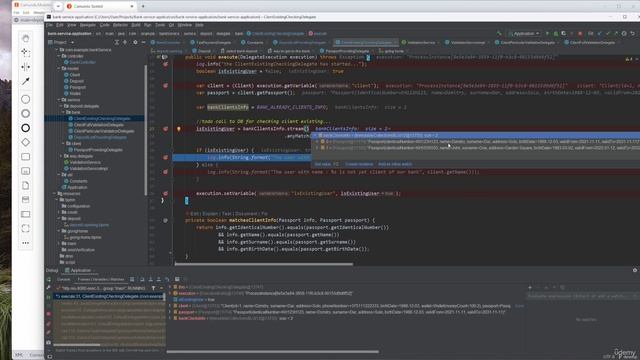Create an end event with the bold circle
The width and height of the screenshot is (640, 360).
pos(26,128)
